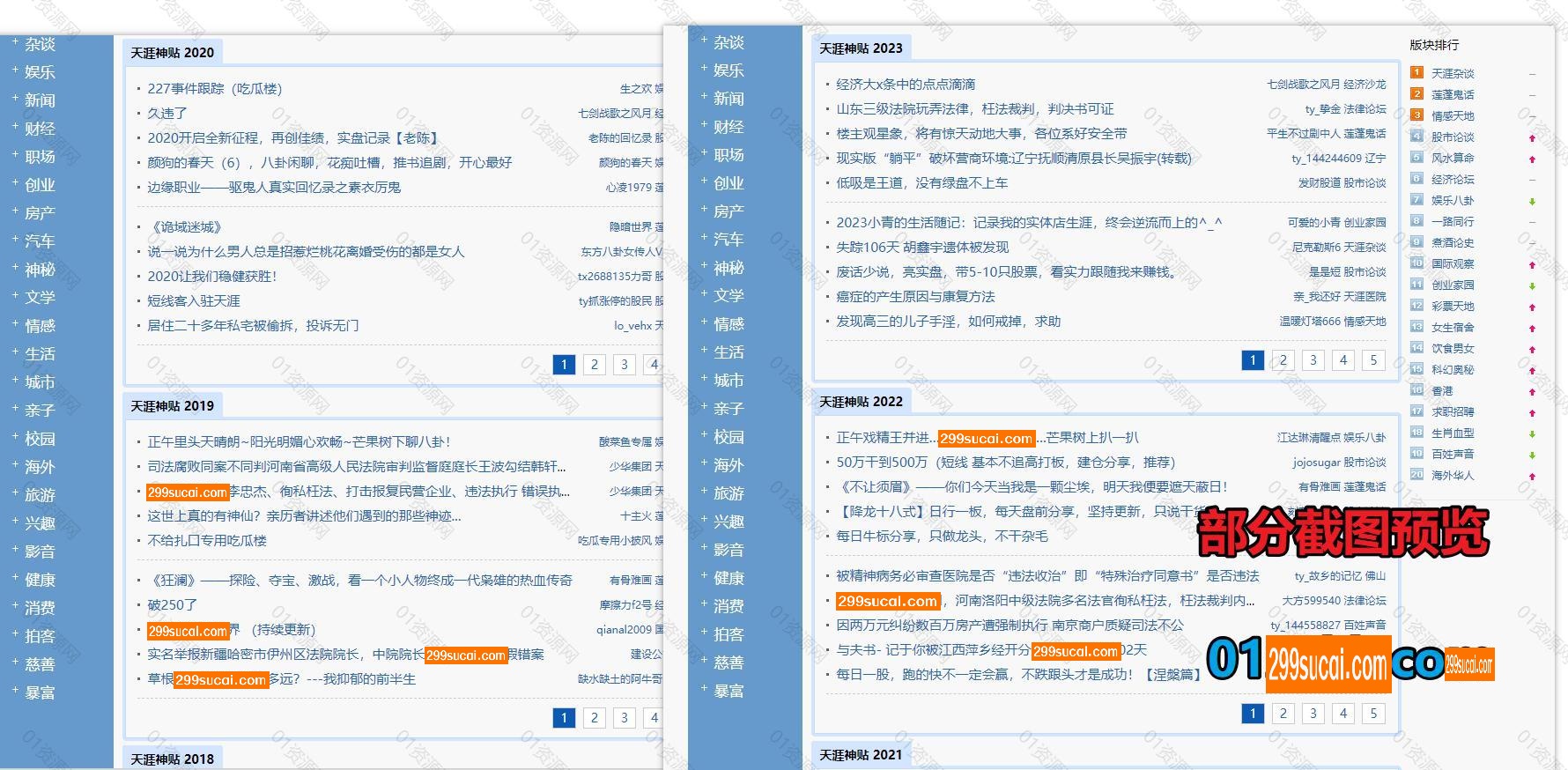
Task: Open post 破250了 in 2019 section
Action: (x=173, y=605)
